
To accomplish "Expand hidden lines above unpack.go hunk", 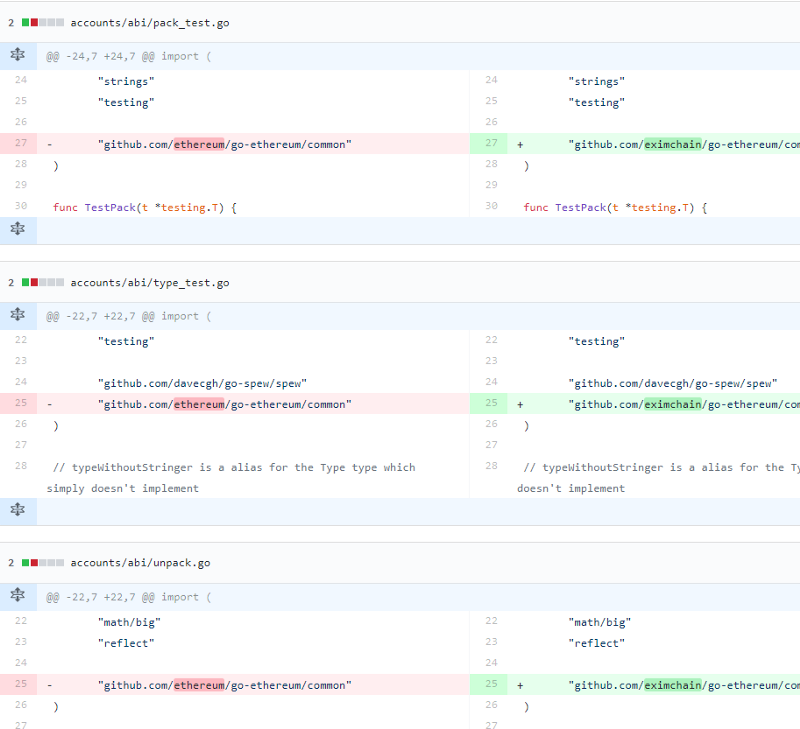I will click(17, 597).
